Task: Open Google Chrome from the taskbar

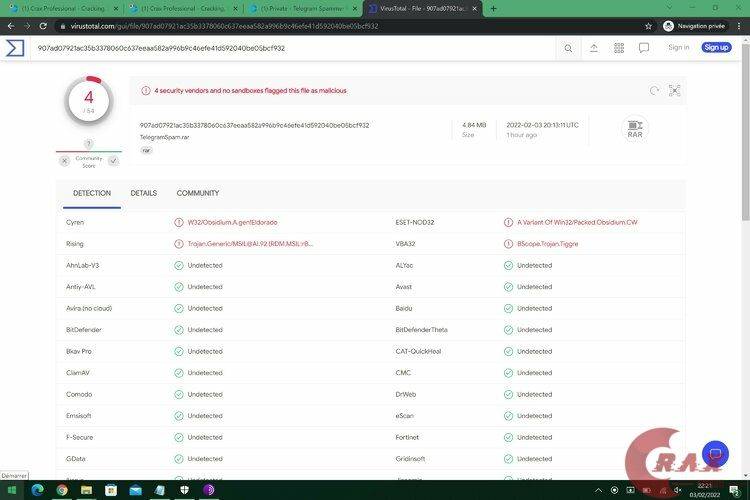Action: 62,489
